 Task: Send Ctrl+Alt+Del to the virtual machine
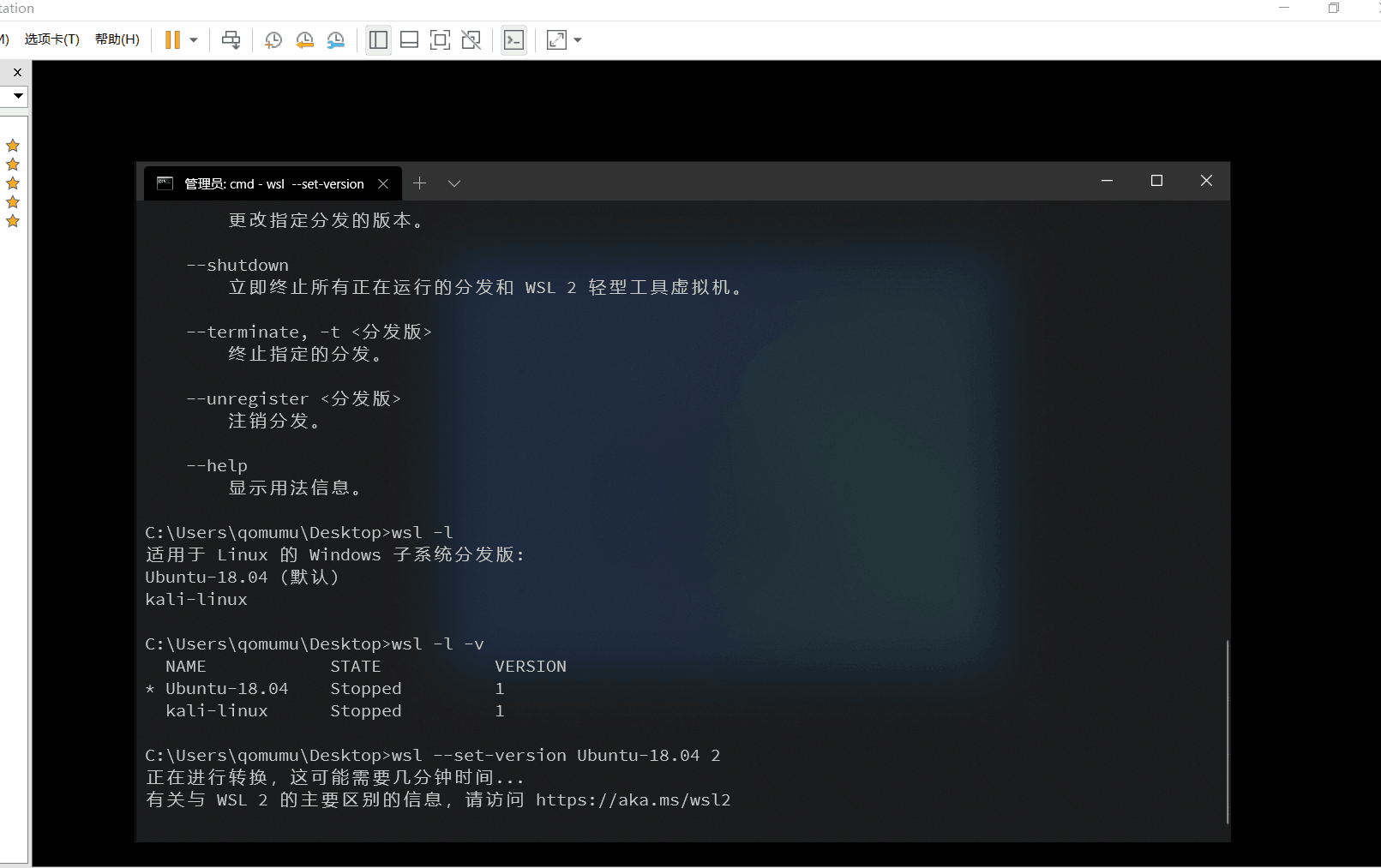(231, 39)
